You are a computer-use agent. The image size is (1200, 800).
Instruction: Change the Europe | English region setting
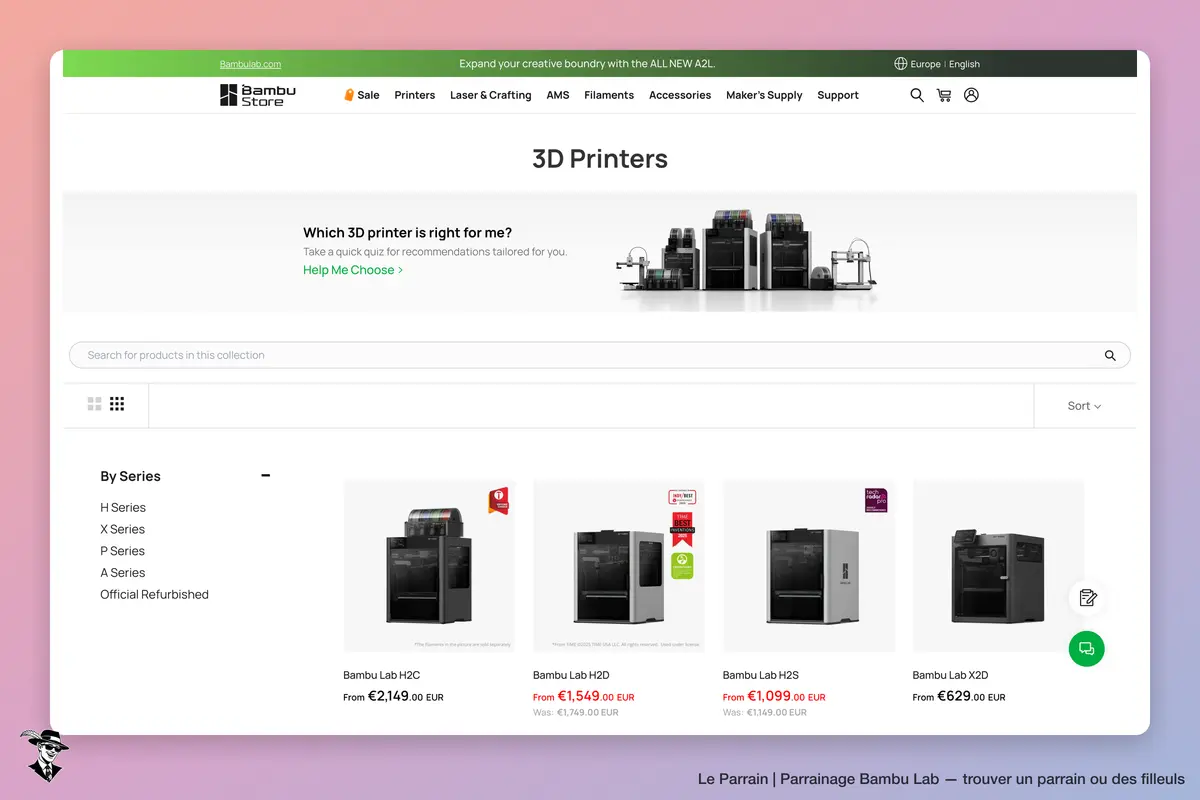[937, 64]
